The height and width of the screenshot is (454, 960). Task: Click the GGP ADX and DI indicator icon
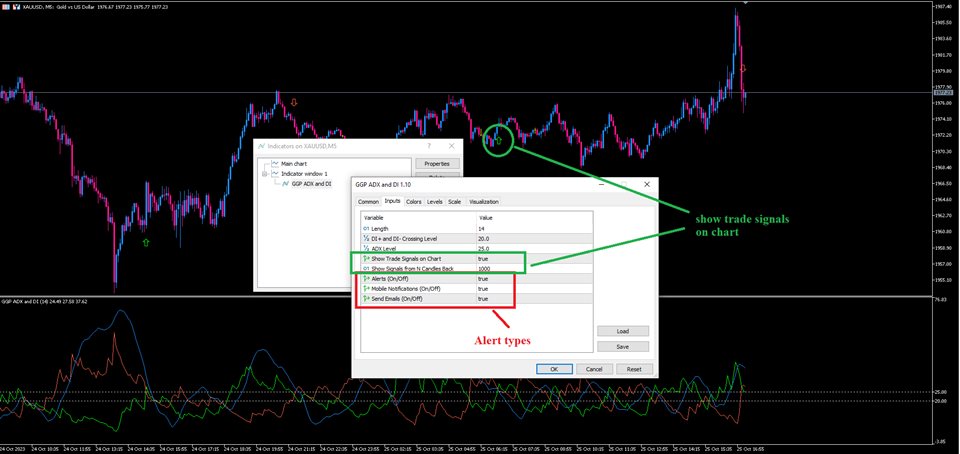285,184
